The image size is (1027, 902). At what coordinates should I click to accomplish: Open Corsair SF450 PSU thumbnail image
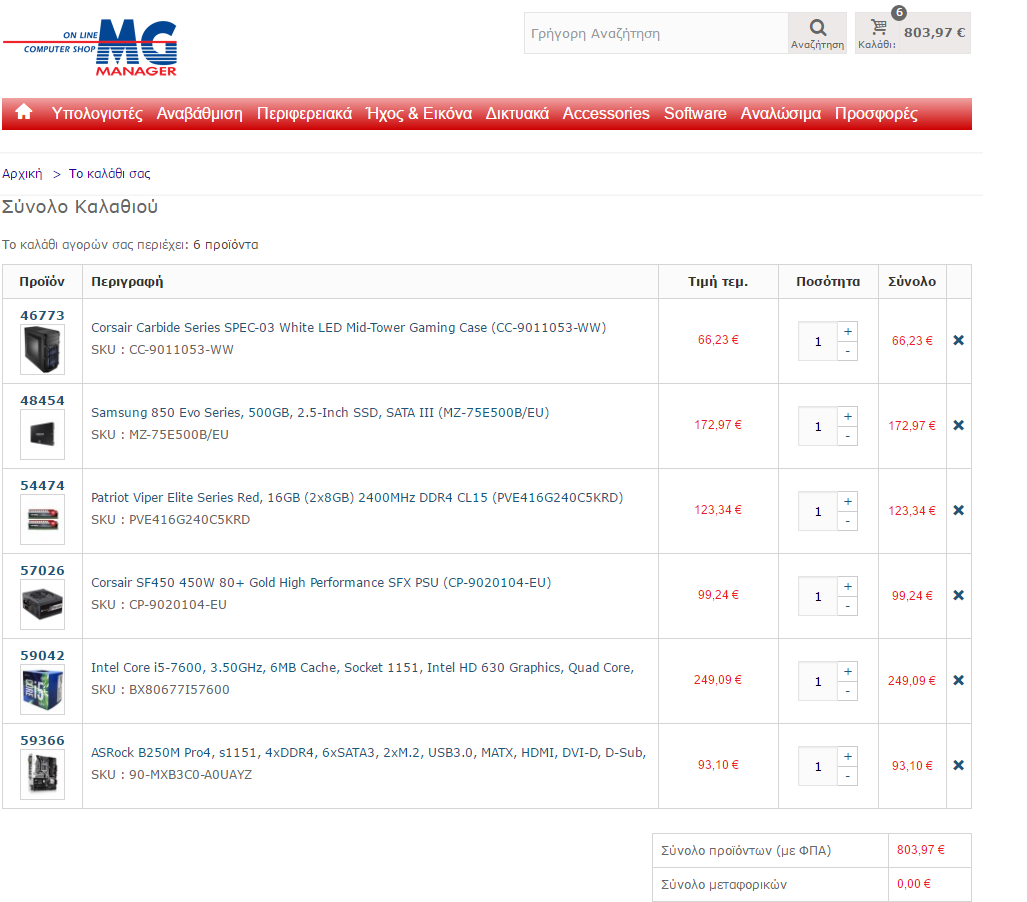(x=43, y=605)
